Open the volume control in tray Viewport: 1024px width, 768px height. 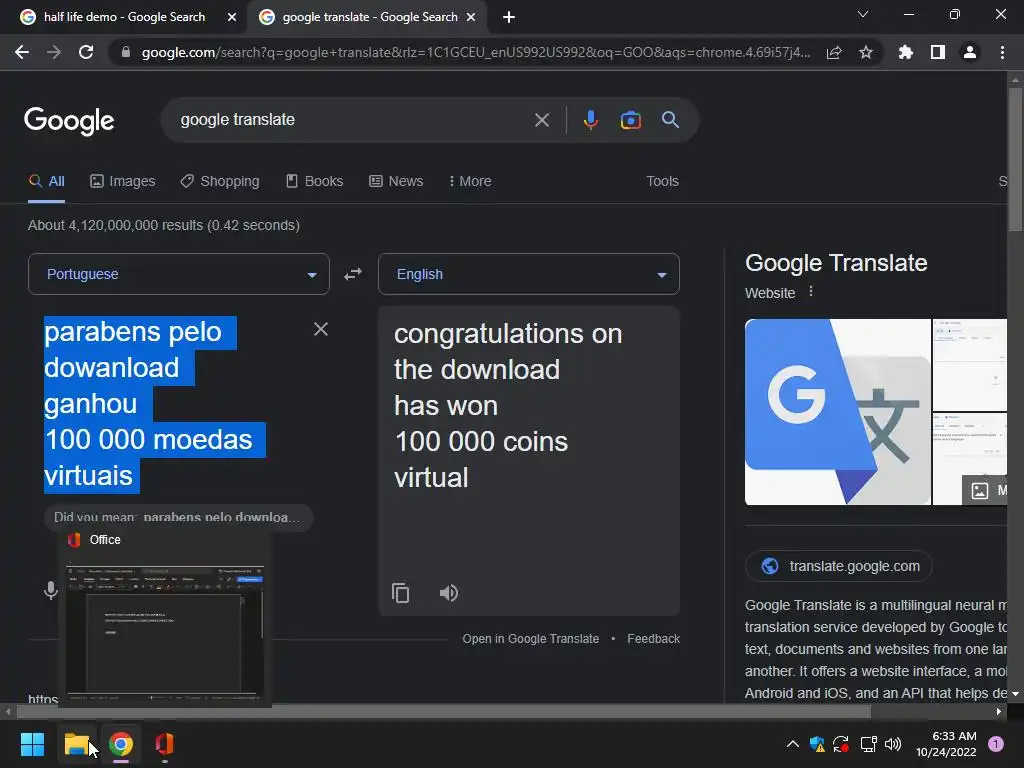893,744
